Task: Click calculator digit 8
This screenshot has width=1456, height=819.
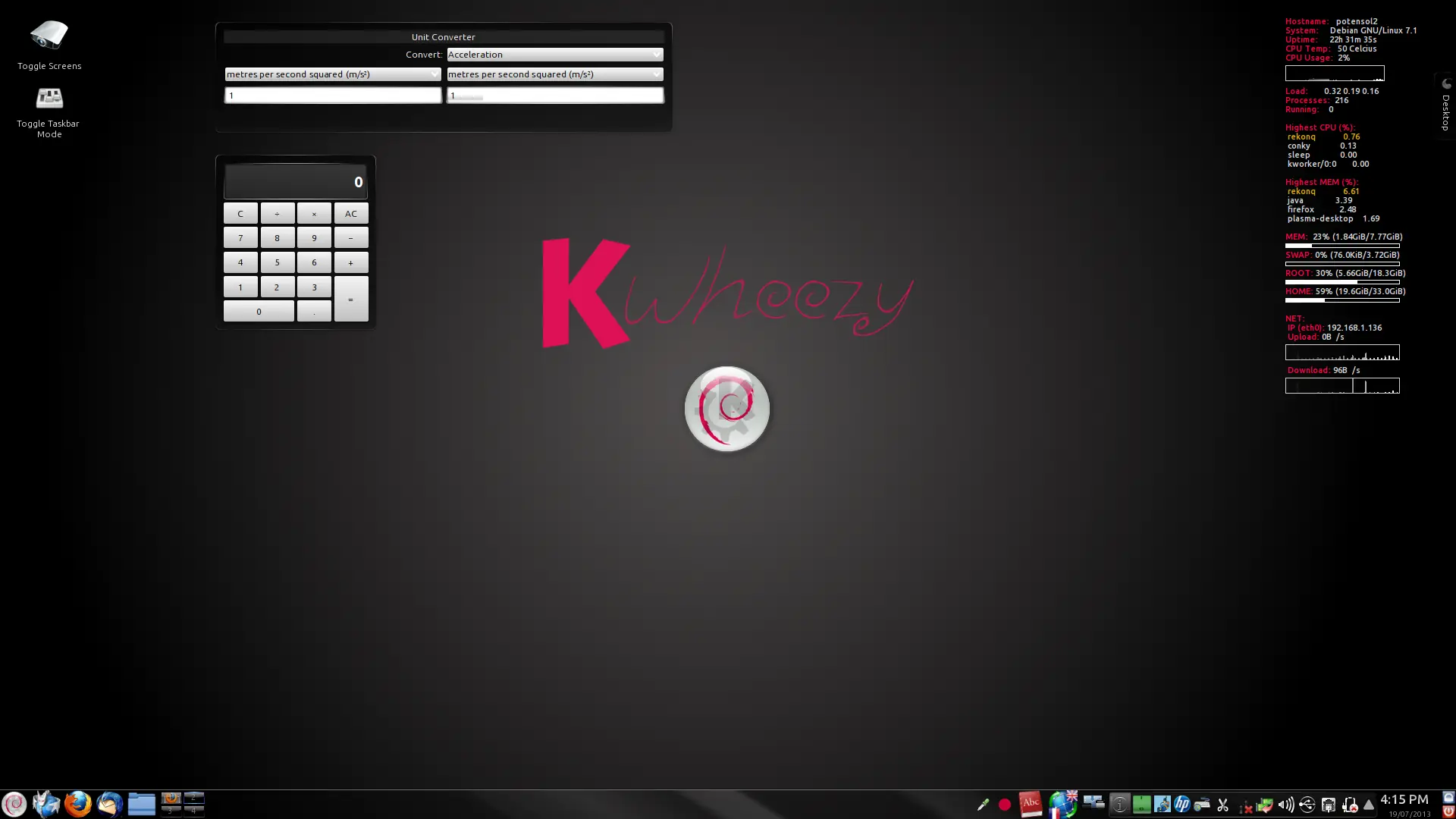Action: coord(278,238)
